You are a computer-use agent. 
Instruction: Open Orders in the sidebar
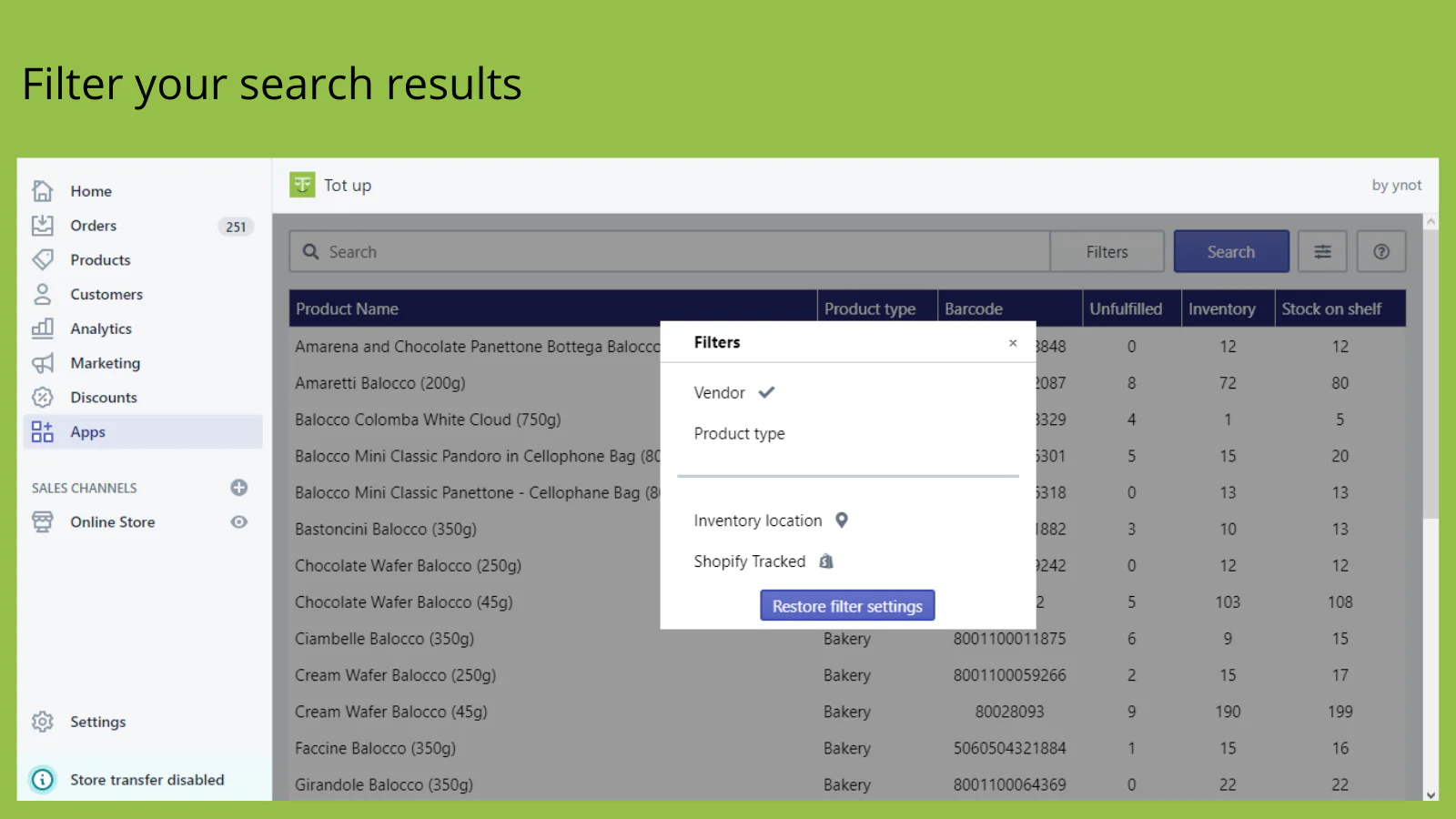click(x=94, y=226)
